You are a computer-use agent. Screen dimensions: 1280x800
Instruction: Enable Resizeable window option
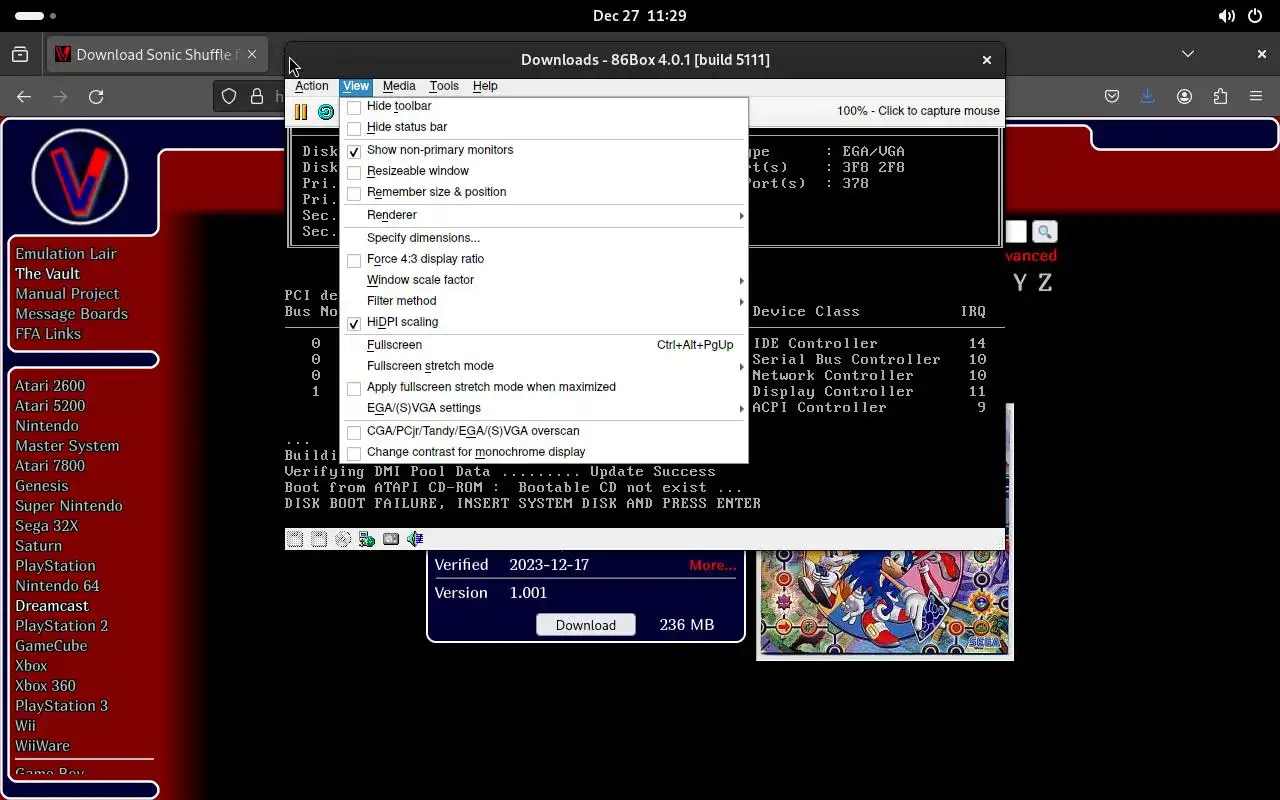tap(354, 172)
